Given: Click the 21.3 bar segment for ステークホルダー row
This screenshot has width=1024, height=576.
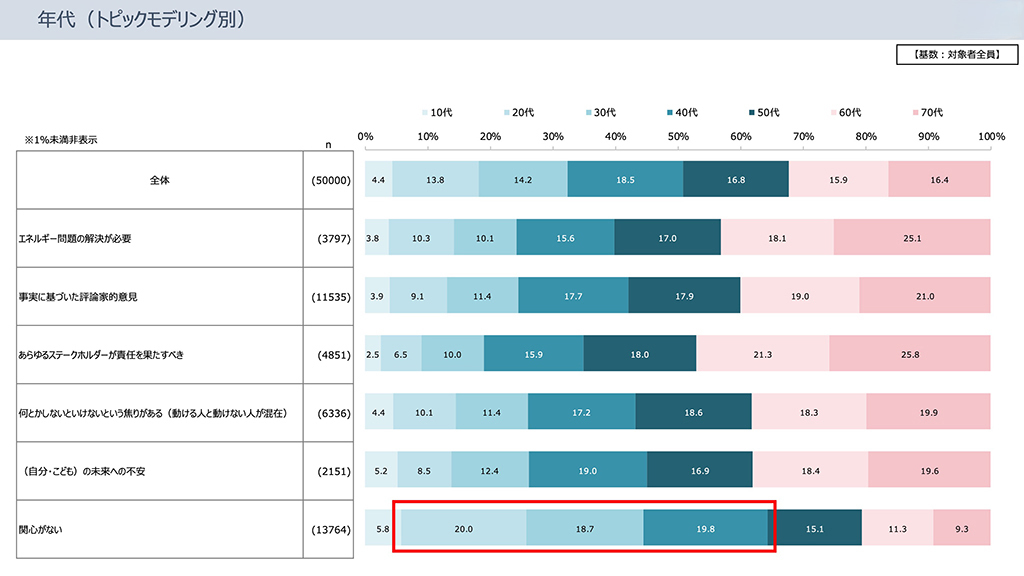Looking at the screenshot, I should 763,354.
